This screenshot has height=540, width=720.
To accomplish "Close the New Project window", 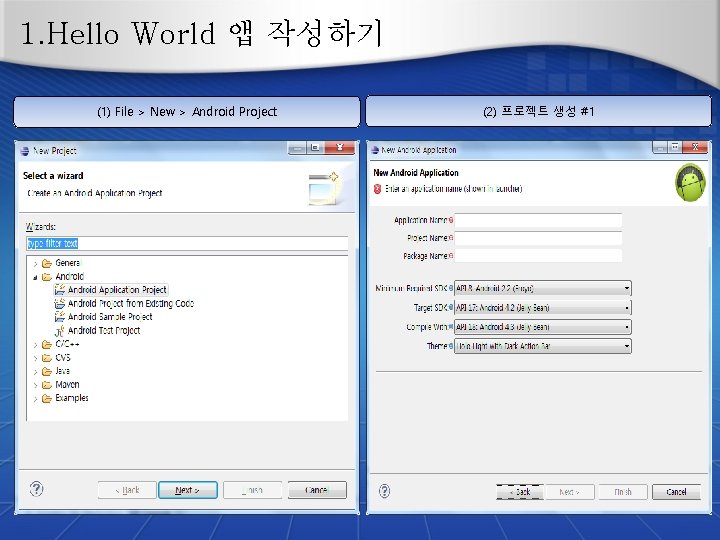I will click(340, 147).
